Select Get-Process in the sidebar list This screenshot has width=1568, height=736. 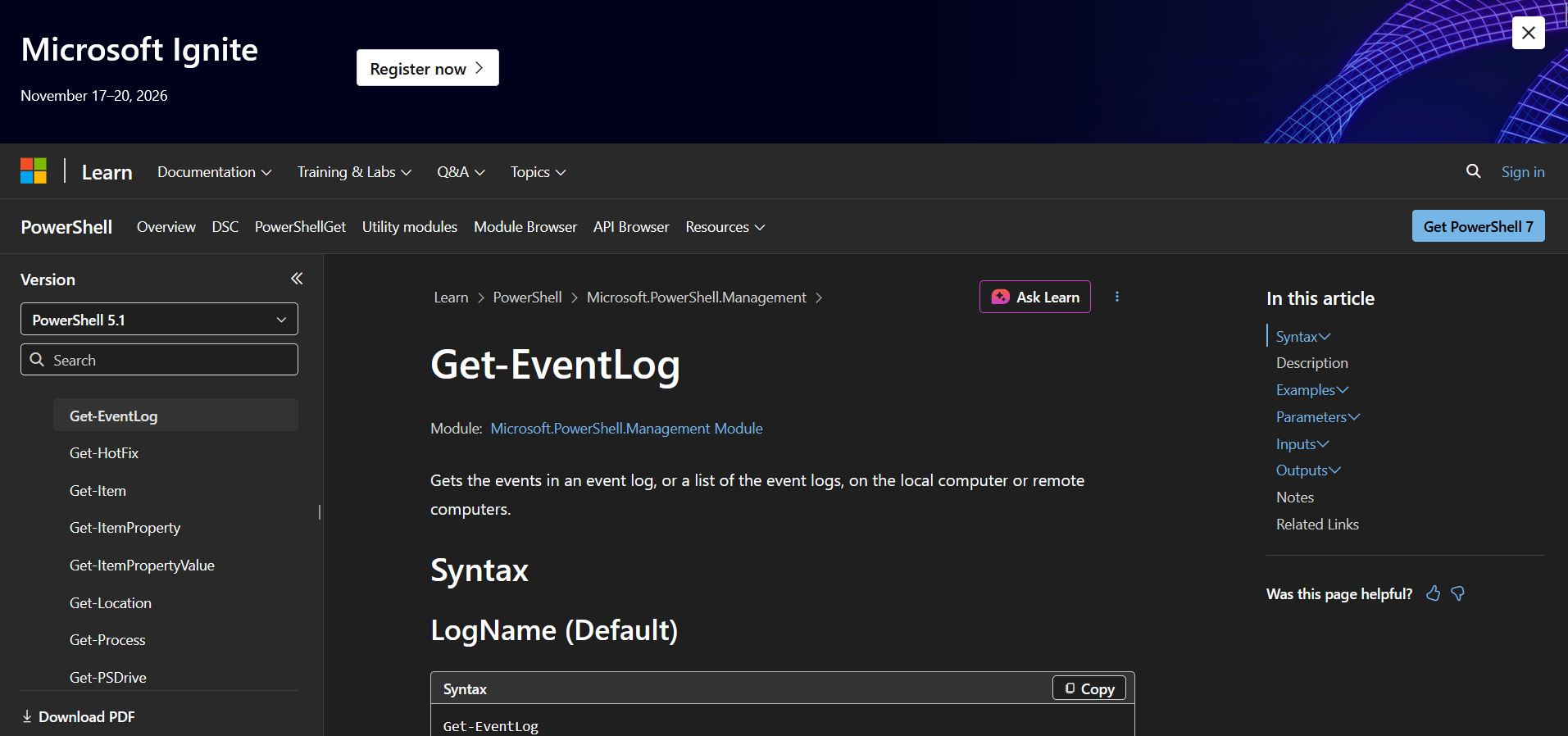pyautogui.click(x=107, y=639)
